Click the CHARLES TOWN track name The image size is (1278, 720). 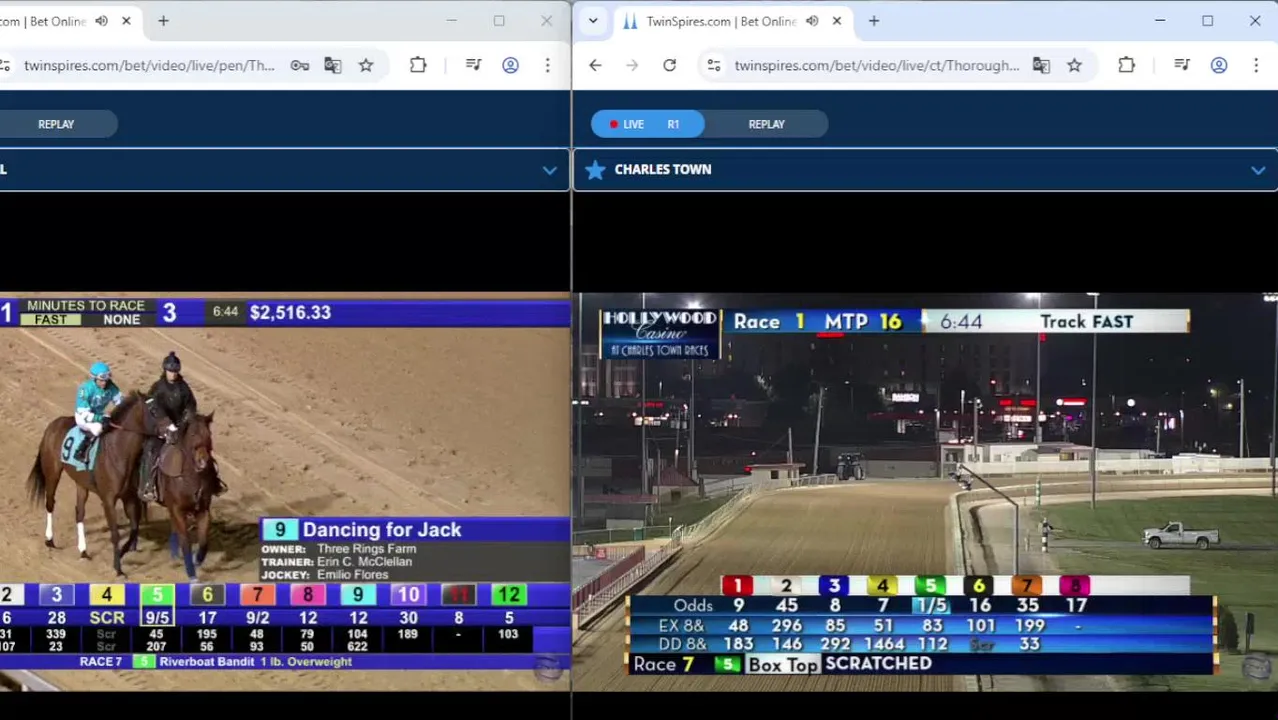[663, 170]
